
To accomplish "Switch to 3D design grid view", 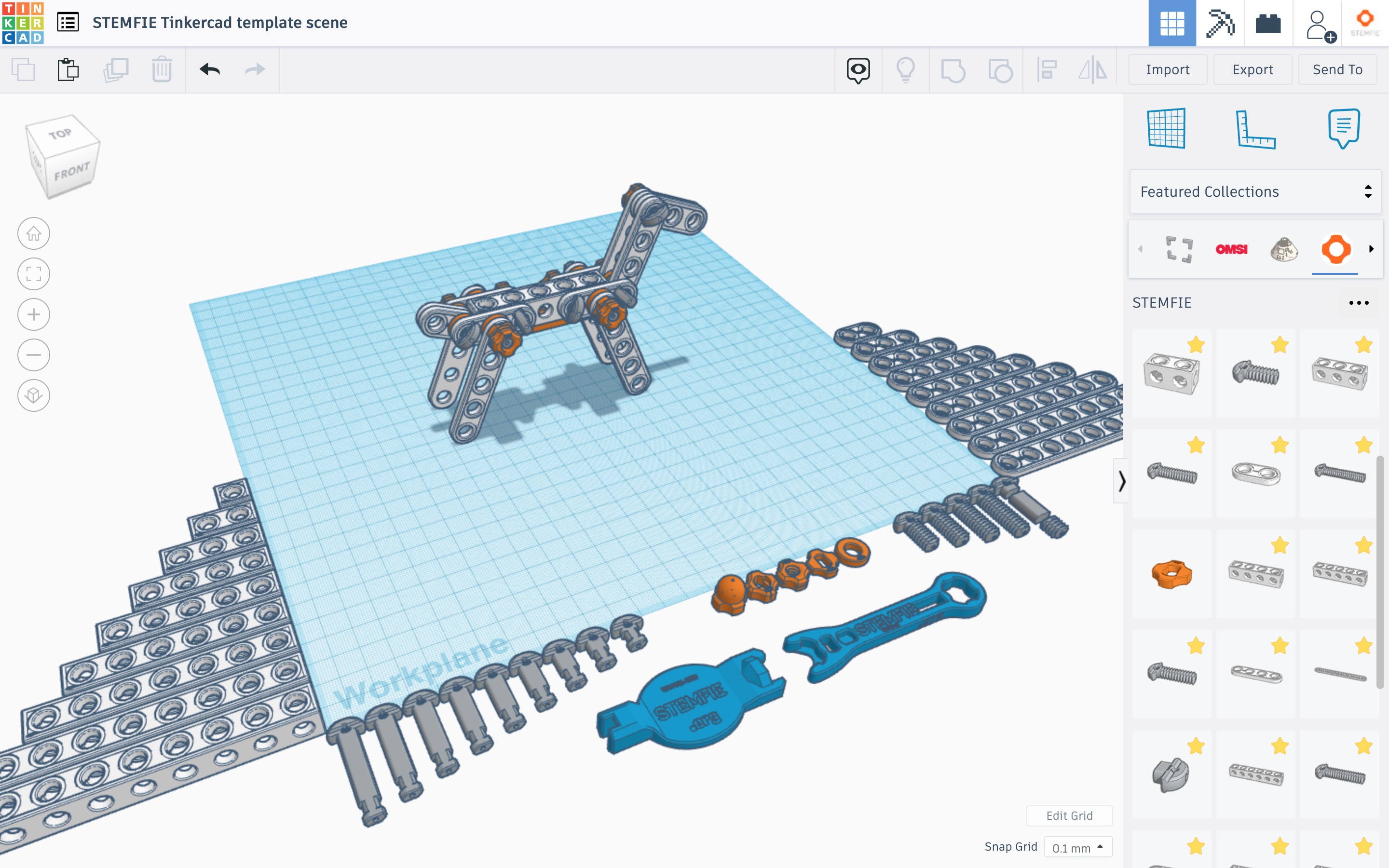I will point(1172,24).
